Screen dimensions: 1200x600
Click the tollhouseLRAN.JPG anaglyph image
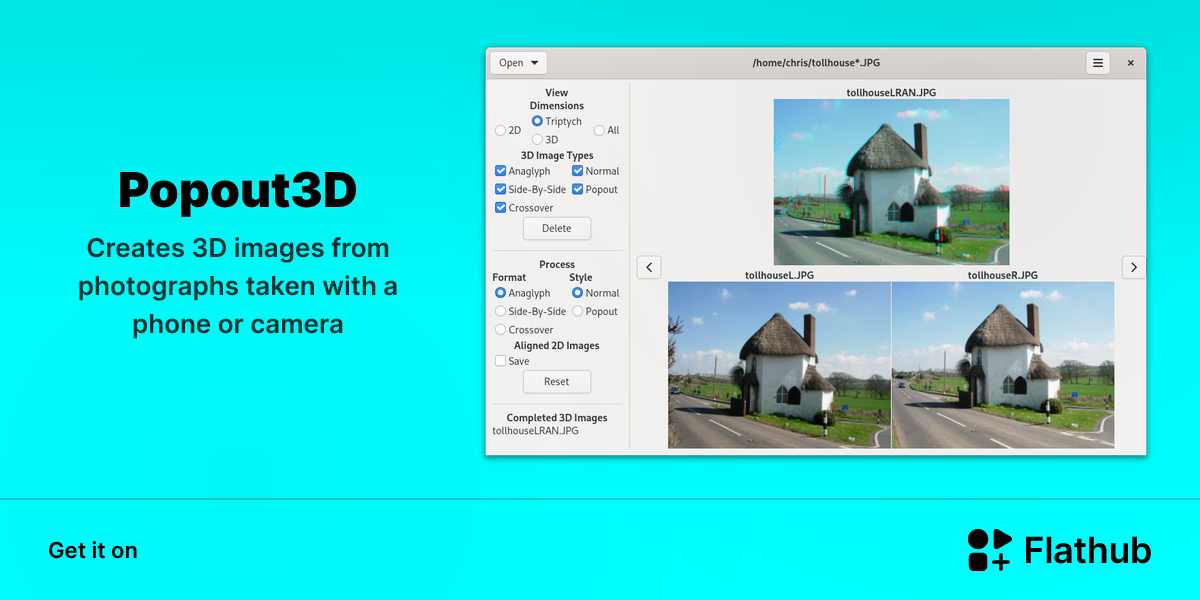point(891,182)
